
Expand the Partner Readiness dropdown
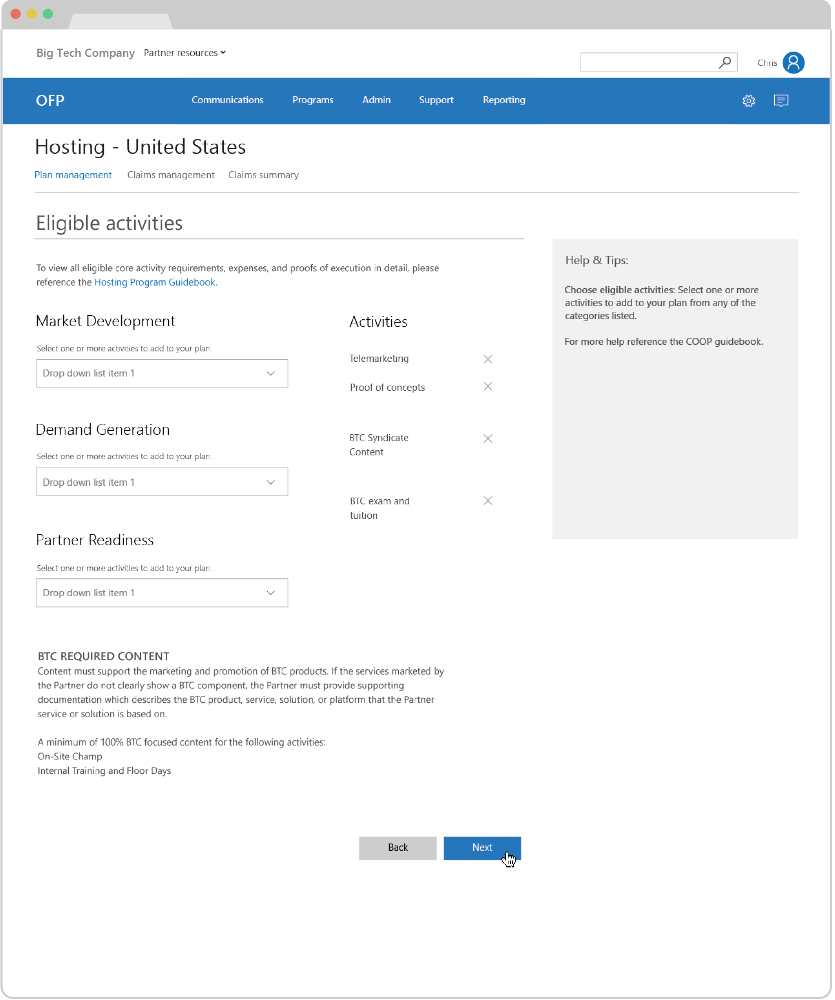point(161,593)
